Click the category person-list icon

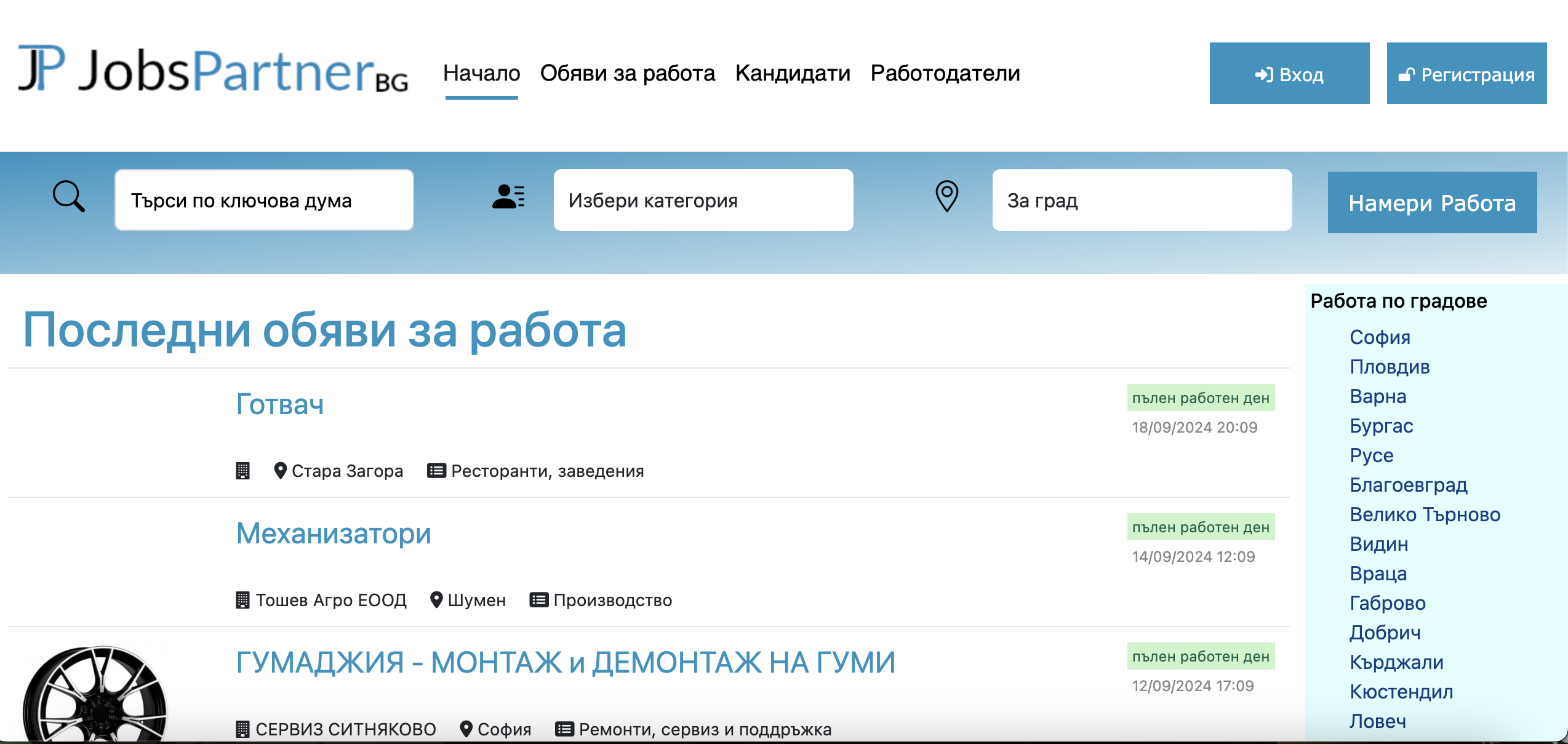point(508,197)
